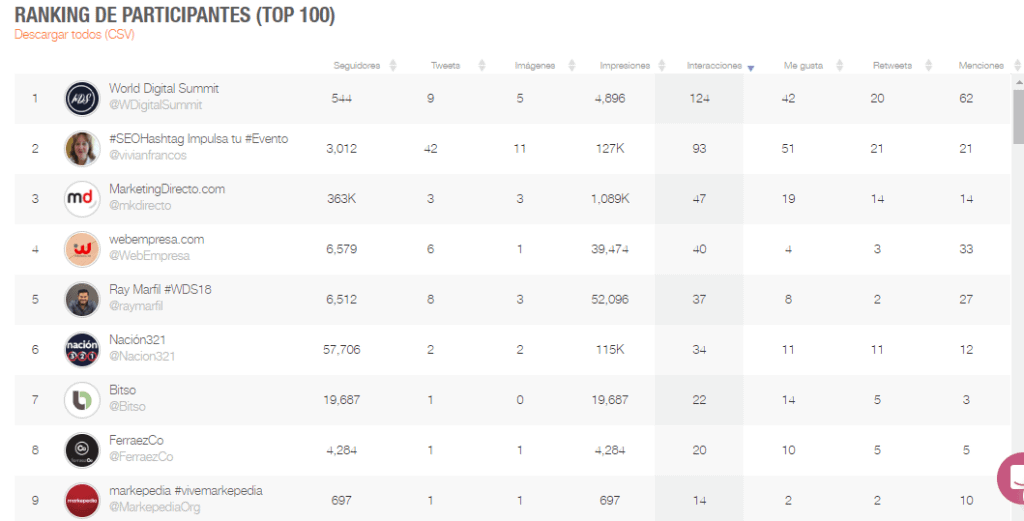
Task: Sort by Impresiones column header
Action: click(625, 65)
